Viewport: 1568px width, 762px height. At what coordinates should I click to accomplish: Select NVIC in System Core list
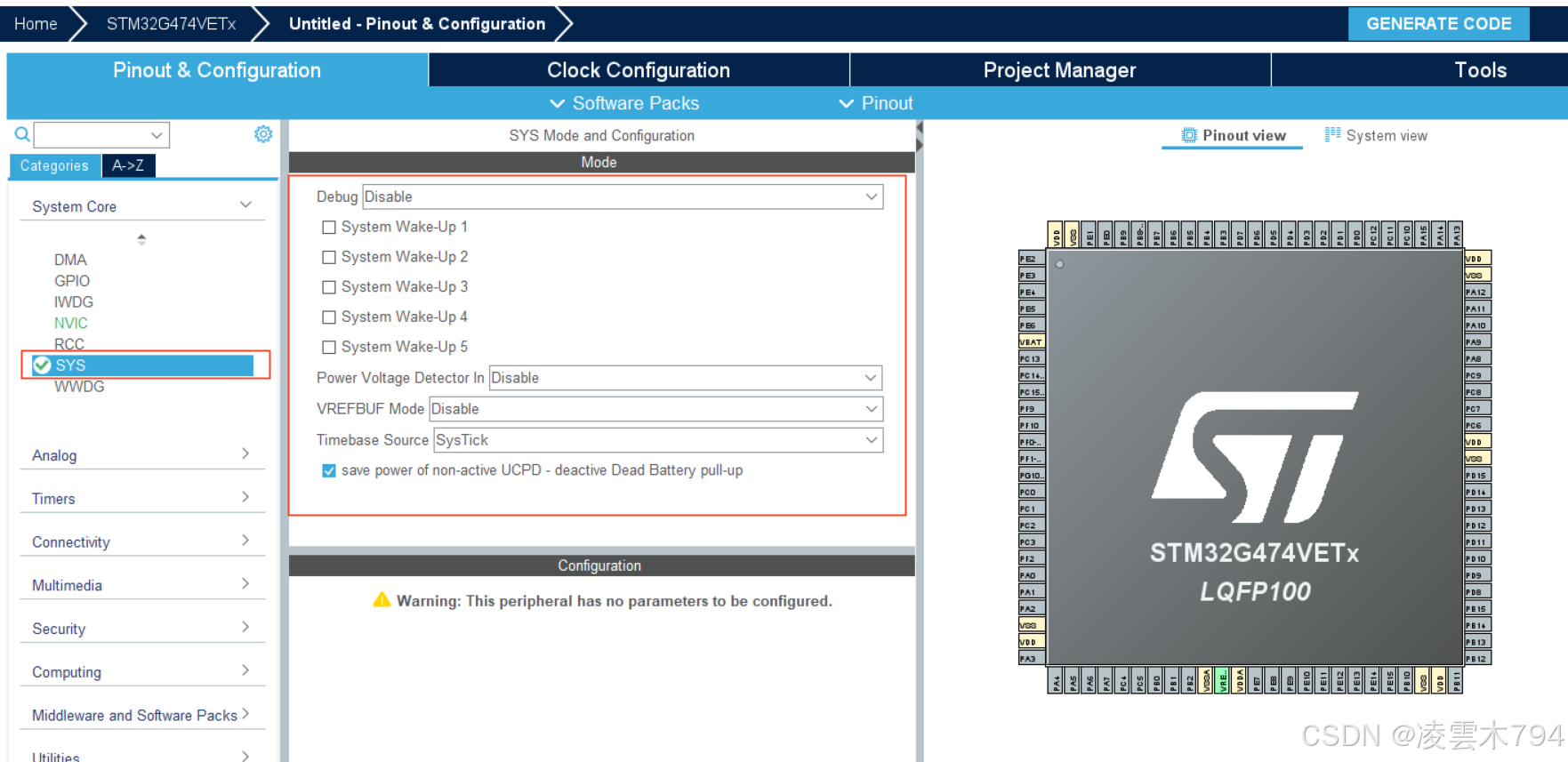click(71, 323)
